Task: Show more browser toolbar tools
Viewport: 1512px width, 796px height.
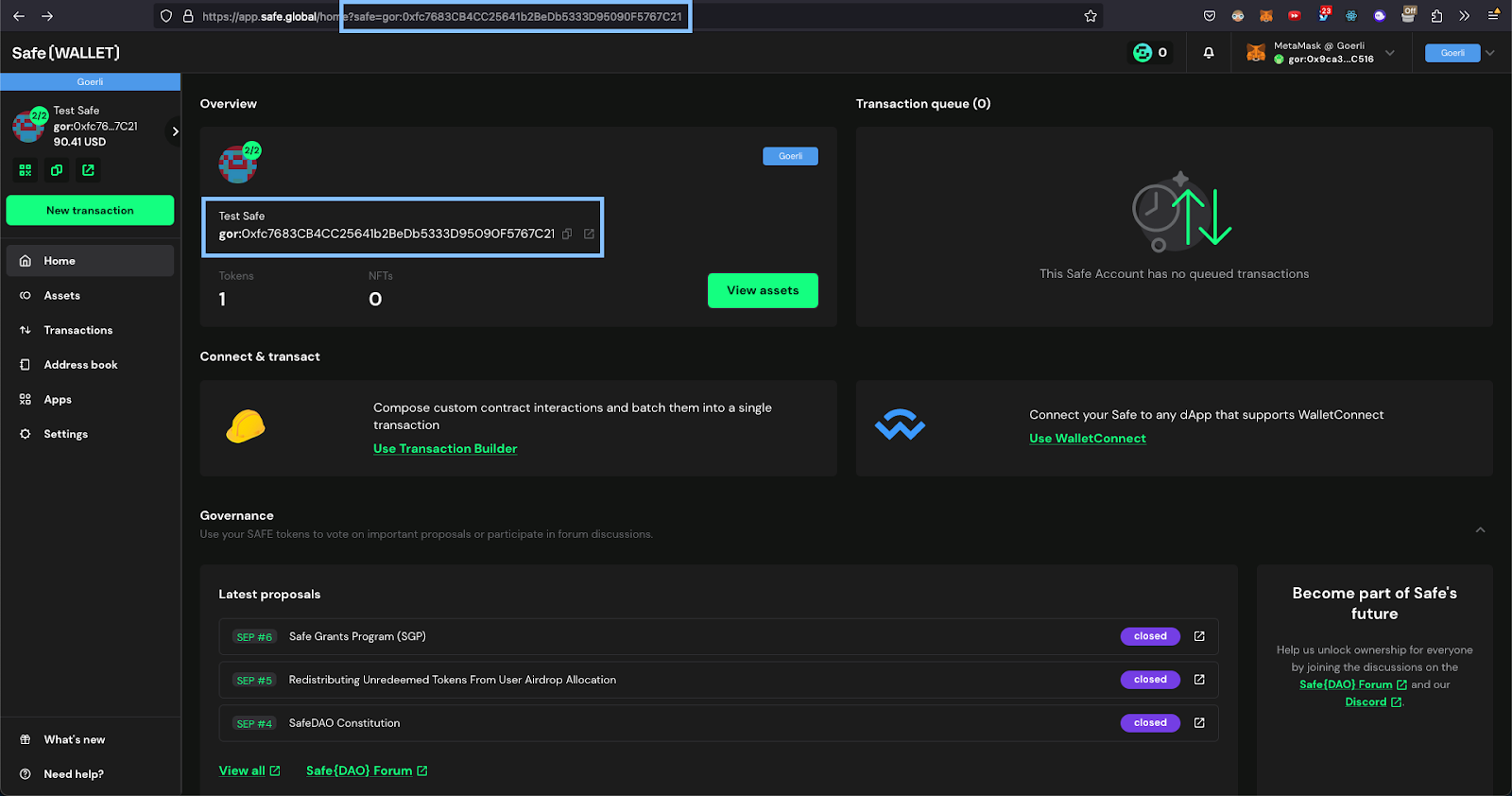Action: click(1465, 16)
